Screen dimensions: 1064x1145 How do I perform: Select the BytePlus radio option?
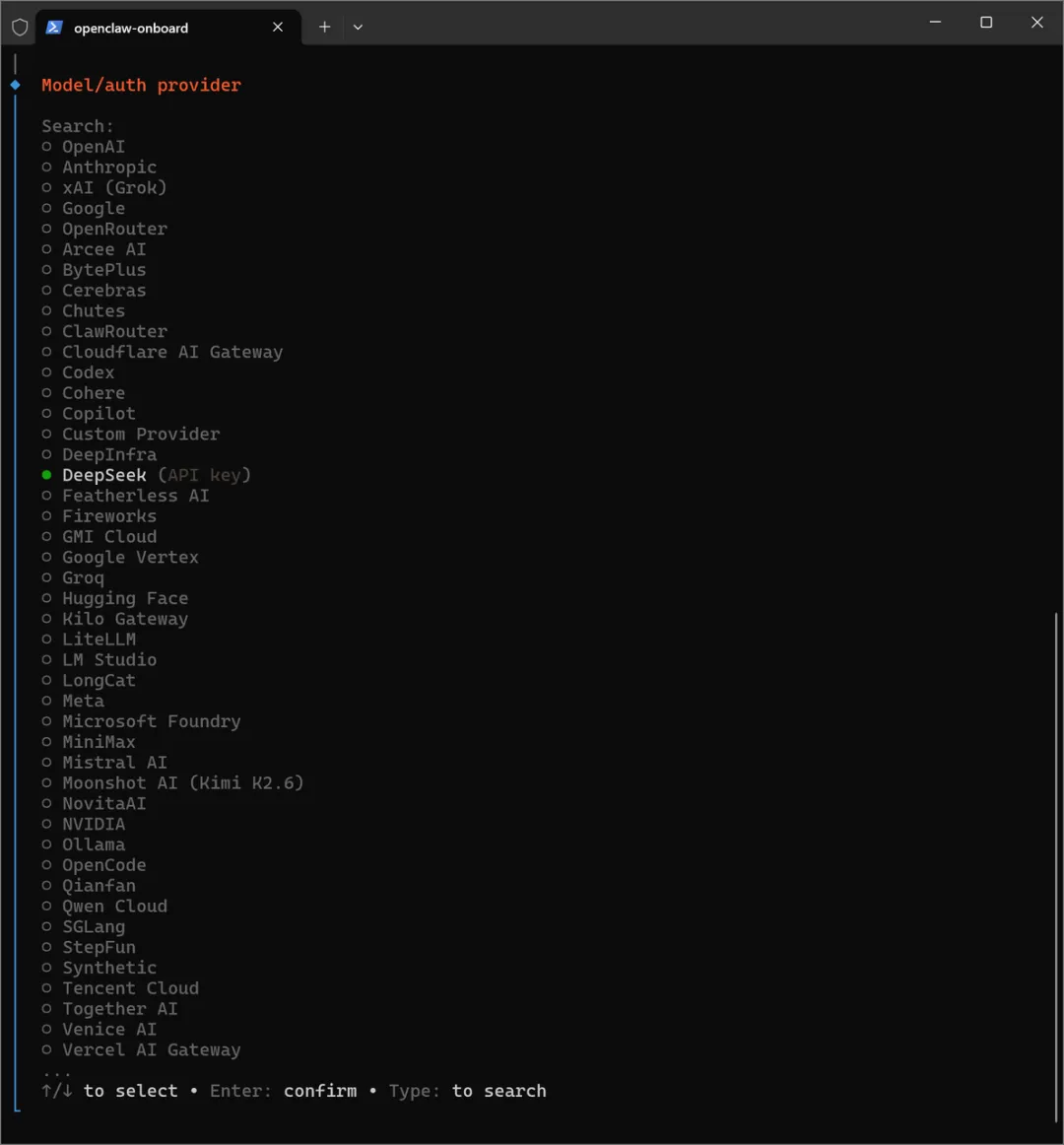point(95,269)
